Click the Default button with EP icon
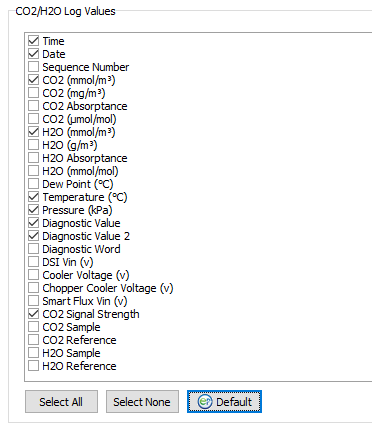The width and height of the screenshot is (372, 429). (224, 402)
